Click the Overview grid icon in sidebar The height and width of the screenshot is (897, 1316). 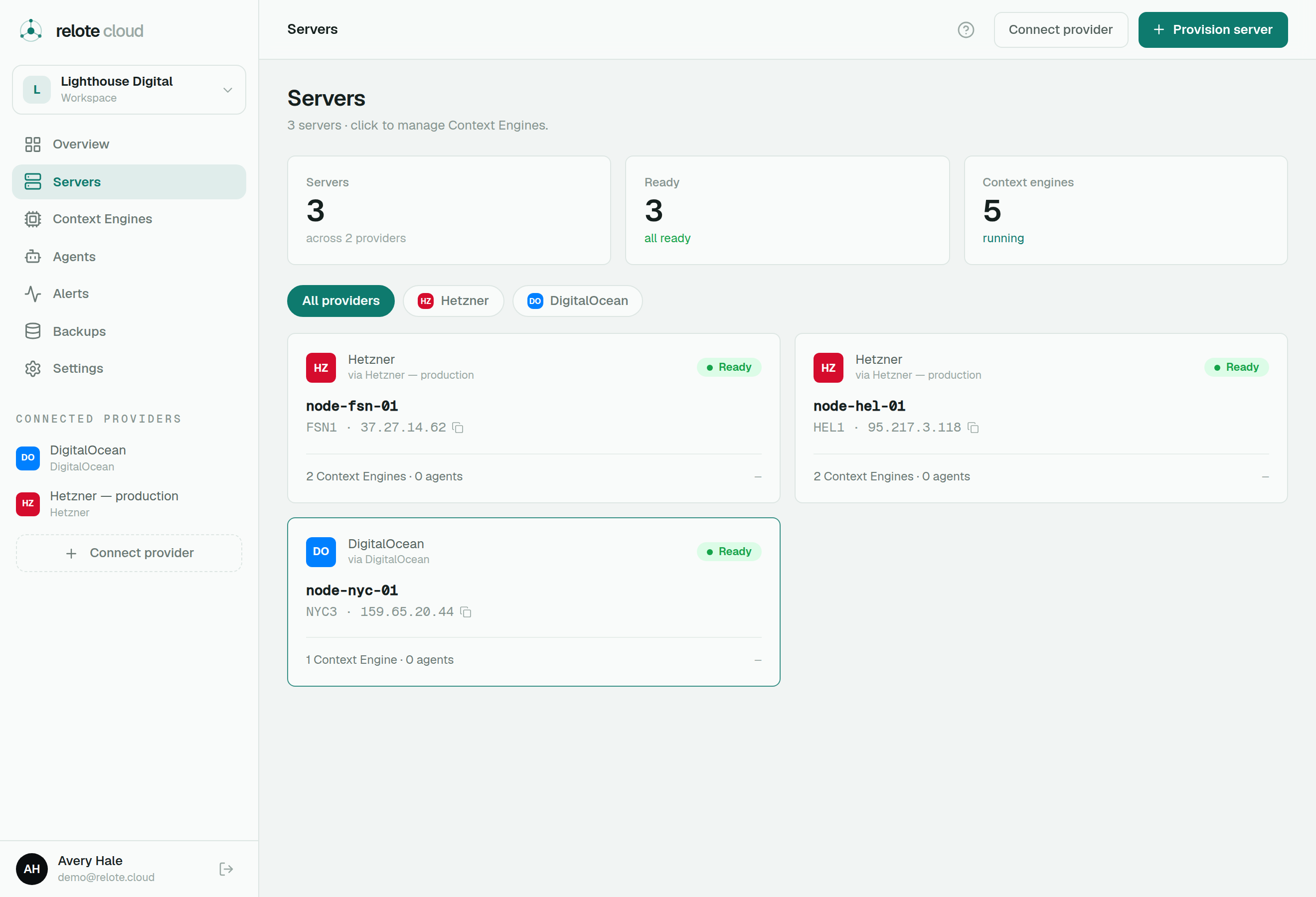click(x=33, y=145)
